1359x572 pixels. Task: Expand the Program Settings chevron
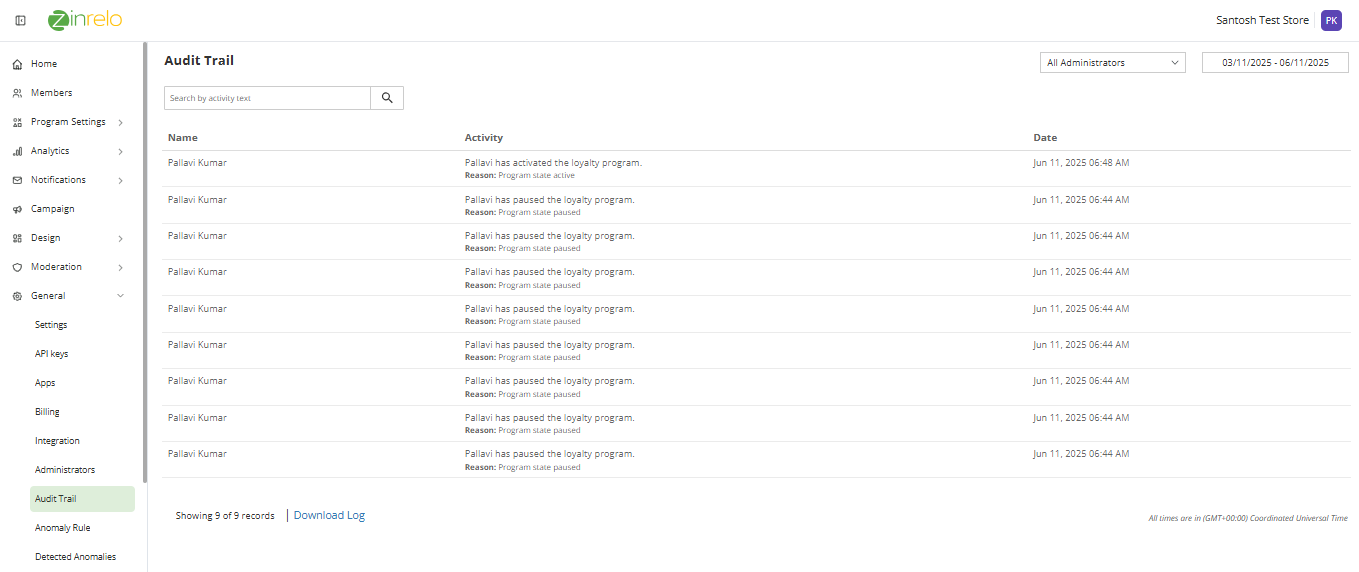coord(120,122)
